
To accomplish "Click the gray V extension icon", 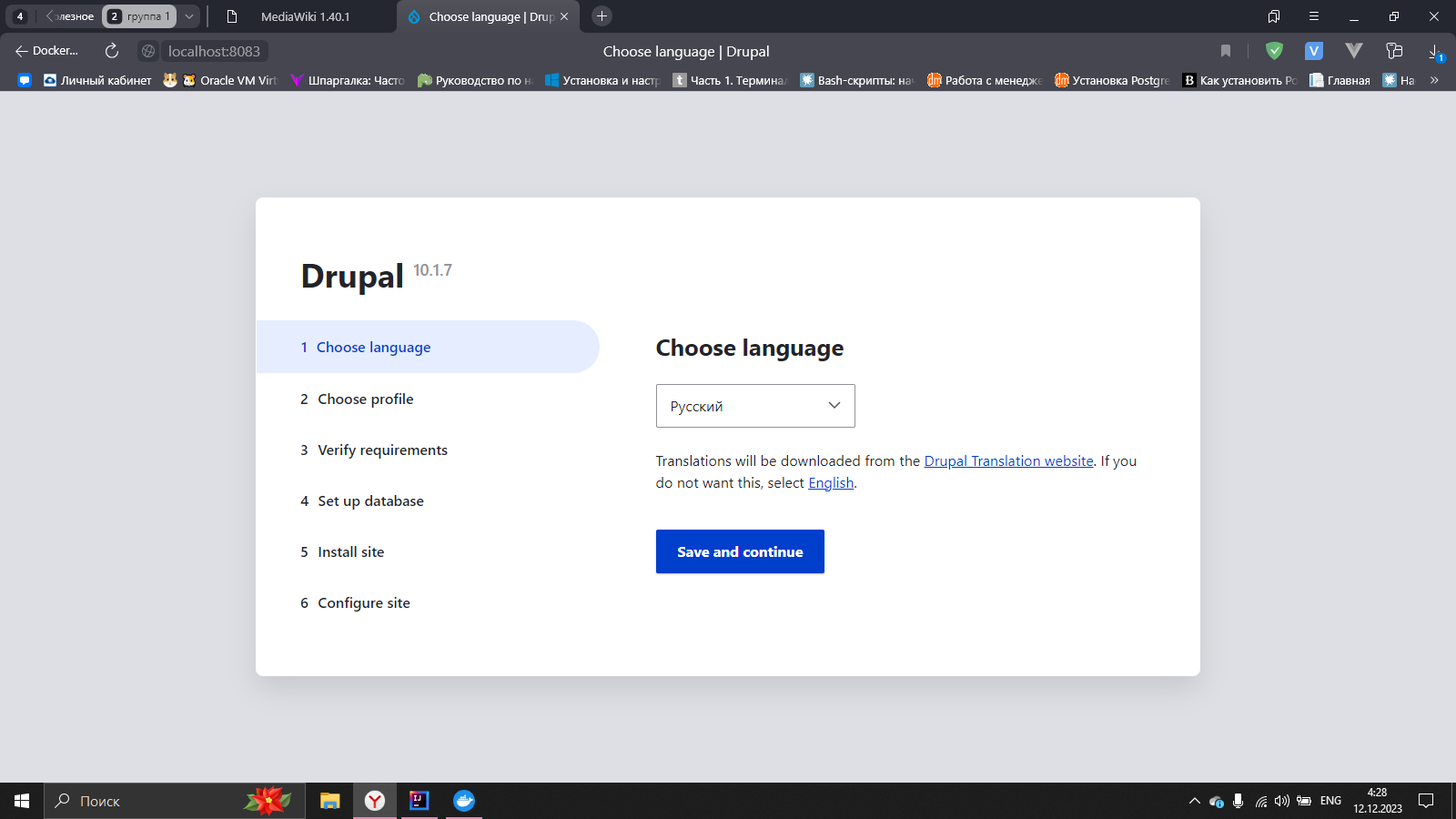I will [1353, 51].
